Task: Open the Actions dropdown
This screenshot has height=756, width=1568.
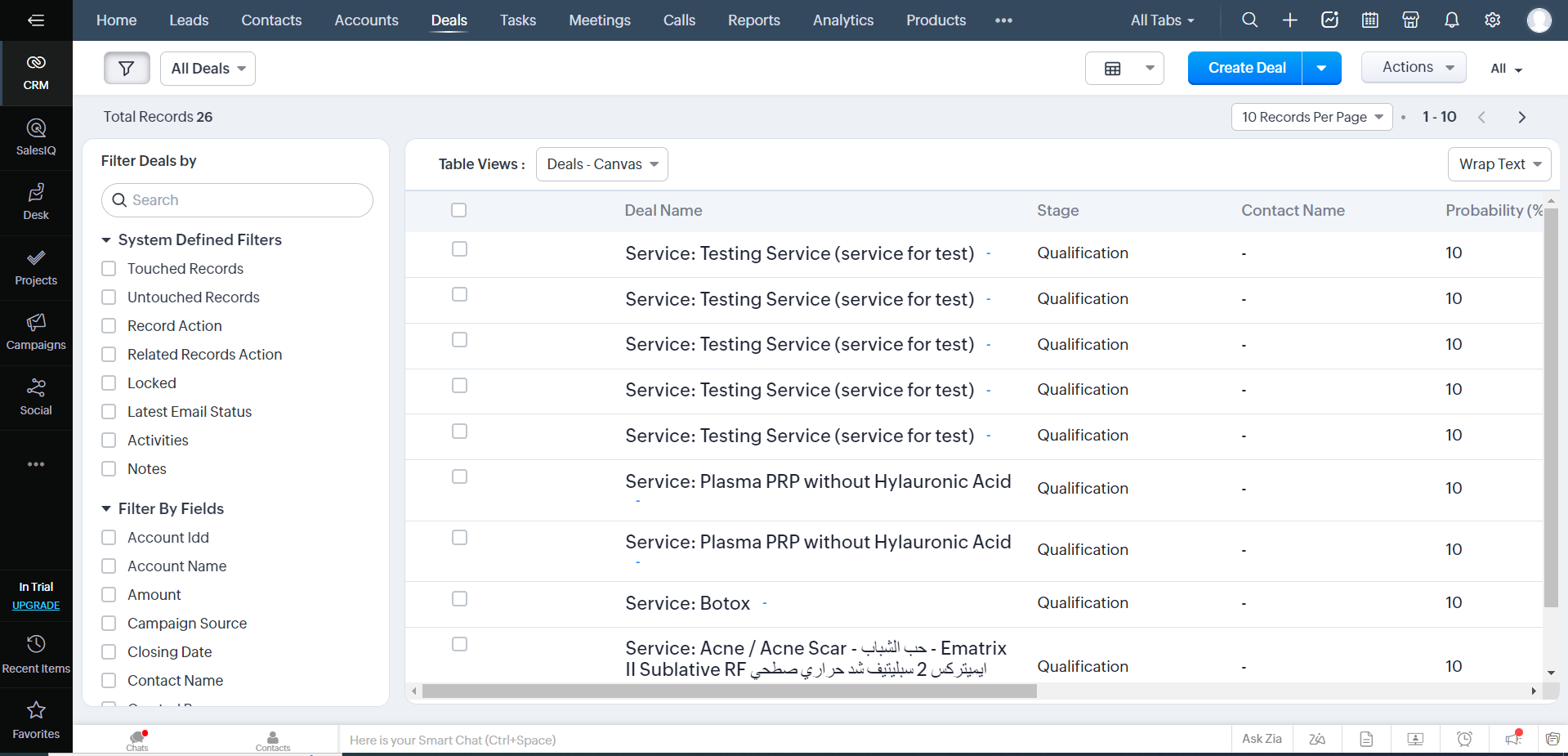Action: tap(1414, 67)
